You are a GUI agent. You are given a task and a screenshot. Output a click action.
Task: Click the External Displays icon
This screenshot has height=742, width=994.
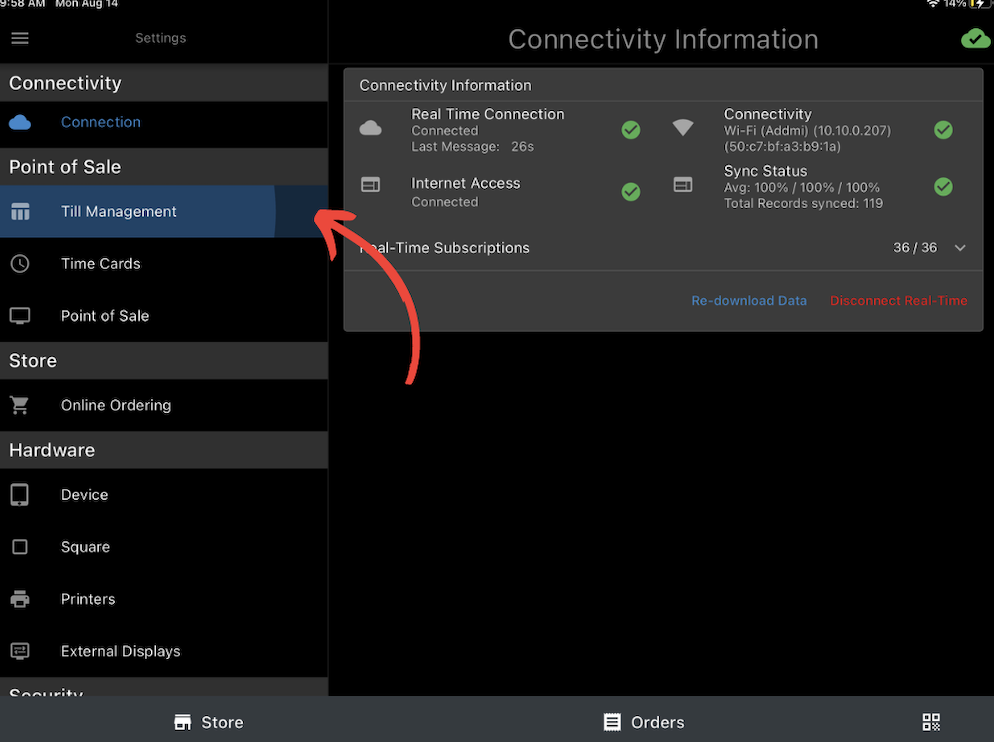click(20, 651)
